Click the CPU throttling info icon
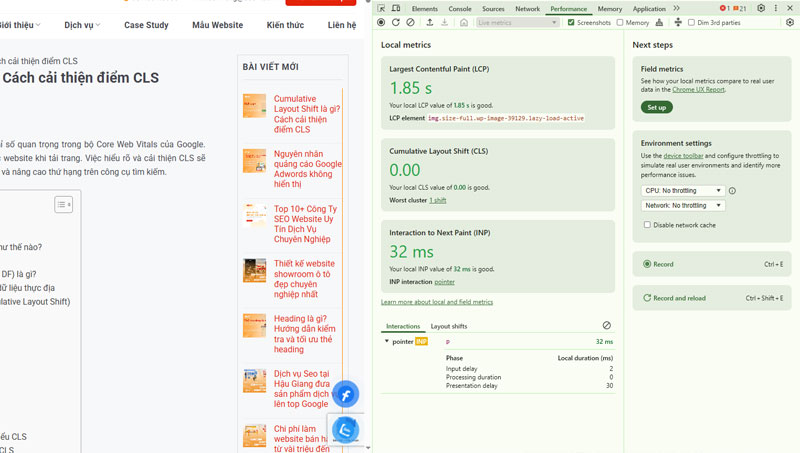Viewport: 800px width, 453px height. (x=732, y=191)
